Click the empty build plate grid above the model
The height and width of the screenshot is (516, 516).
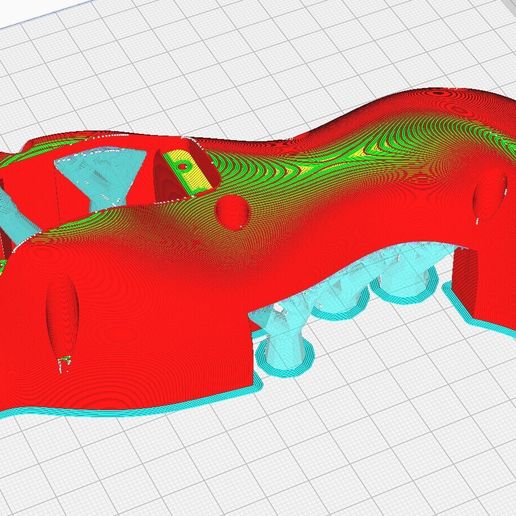tap(233, 60)
